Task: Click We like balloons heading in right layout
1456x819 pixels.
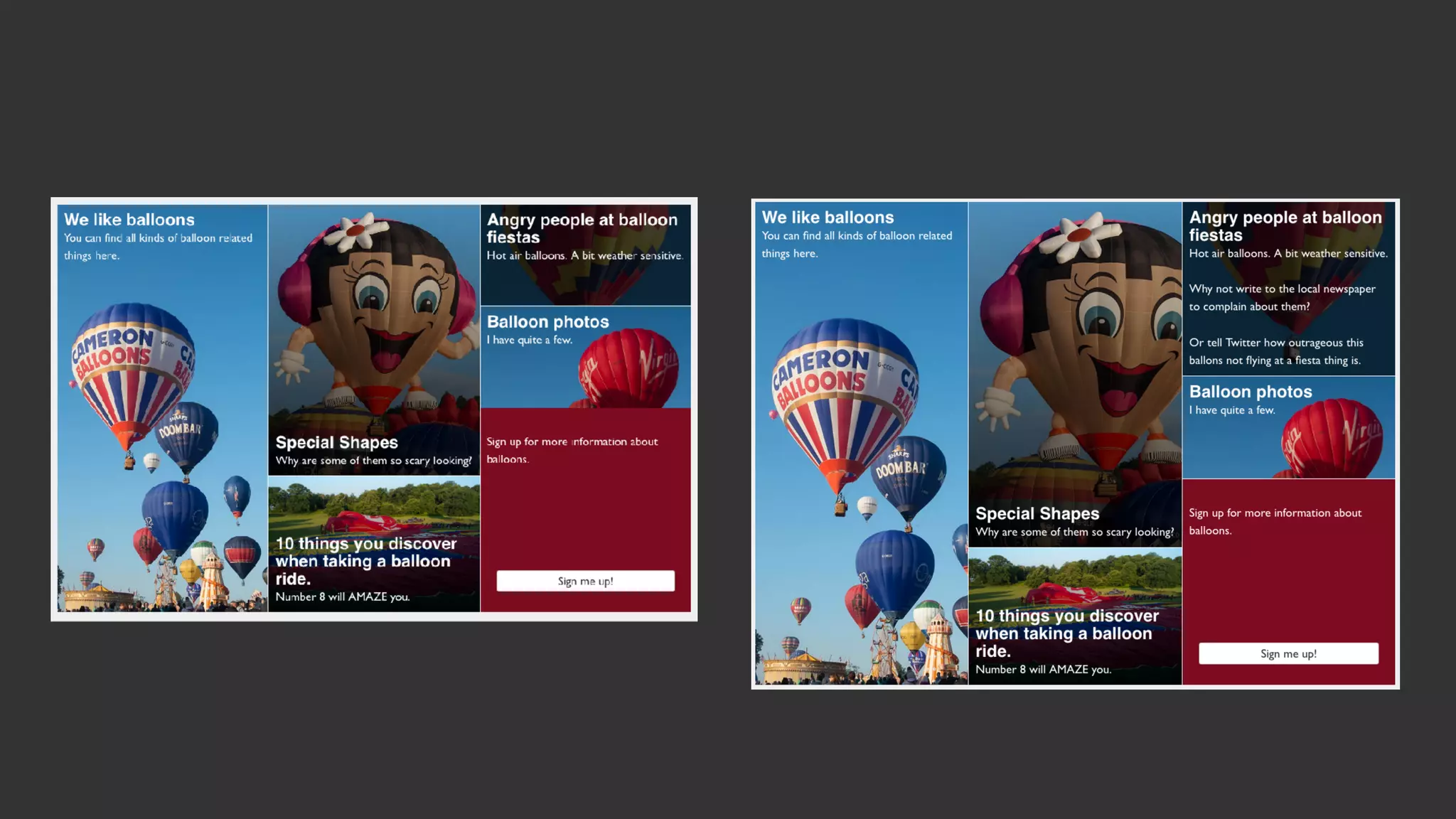Action: pos(828,218)
